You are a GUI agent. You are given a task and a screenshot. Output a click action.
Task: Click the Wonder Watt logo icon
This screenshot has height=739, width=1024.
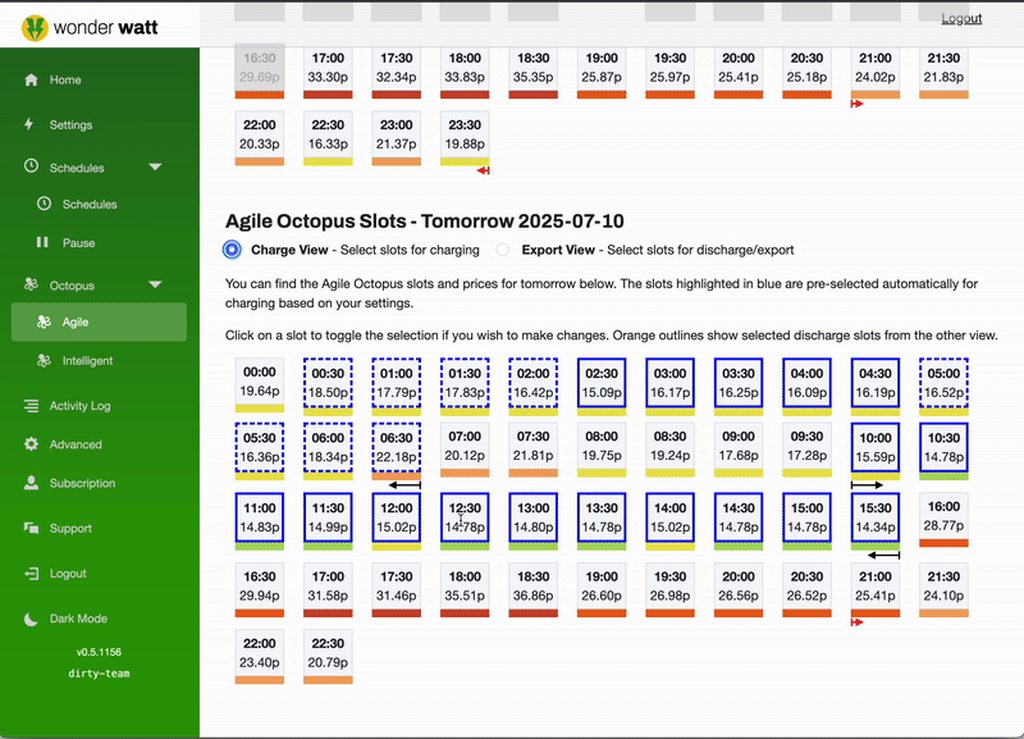click(35, 27)
